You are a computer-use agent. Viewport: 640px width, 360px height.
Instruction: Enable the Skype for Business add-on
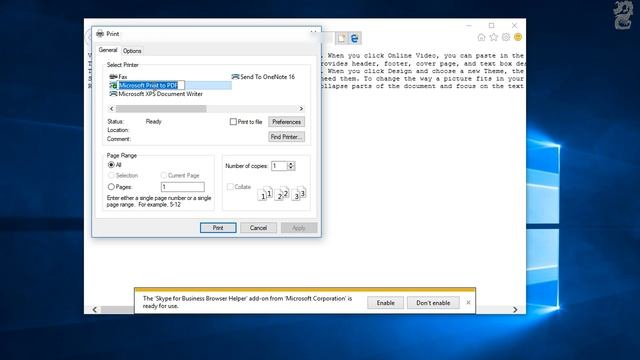point(385,303)
